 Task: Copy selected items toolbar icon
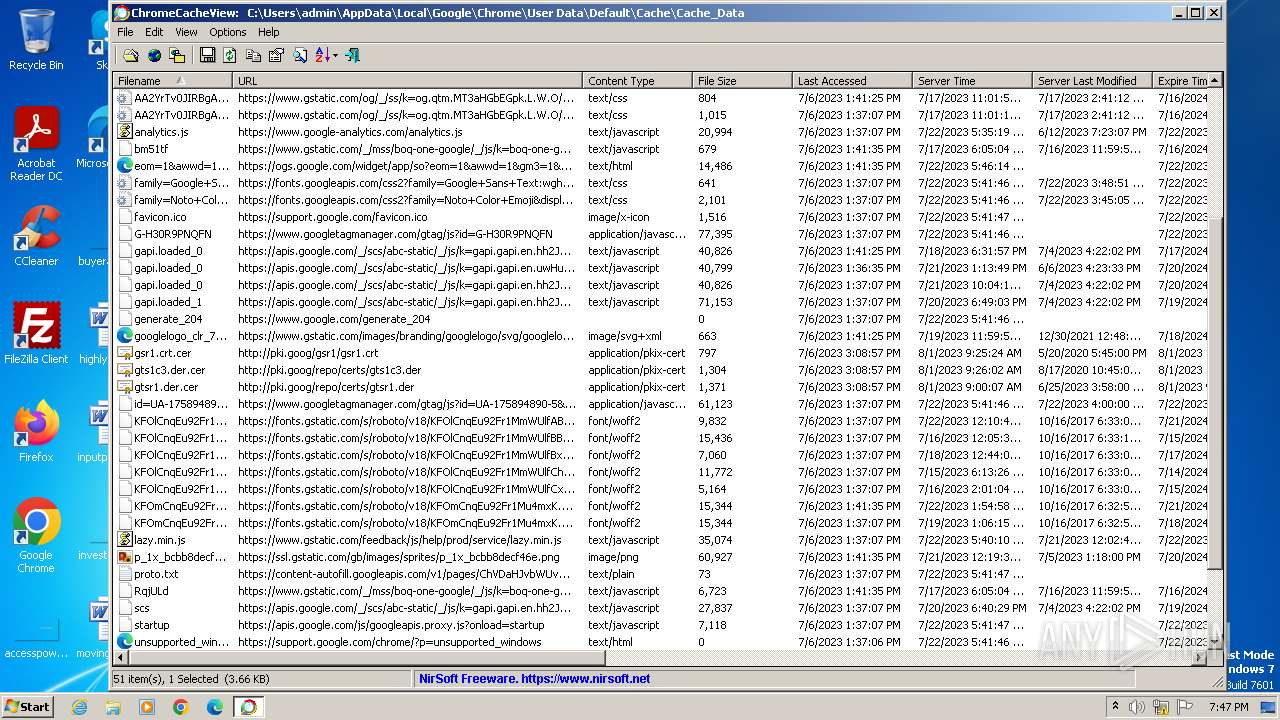253,56
